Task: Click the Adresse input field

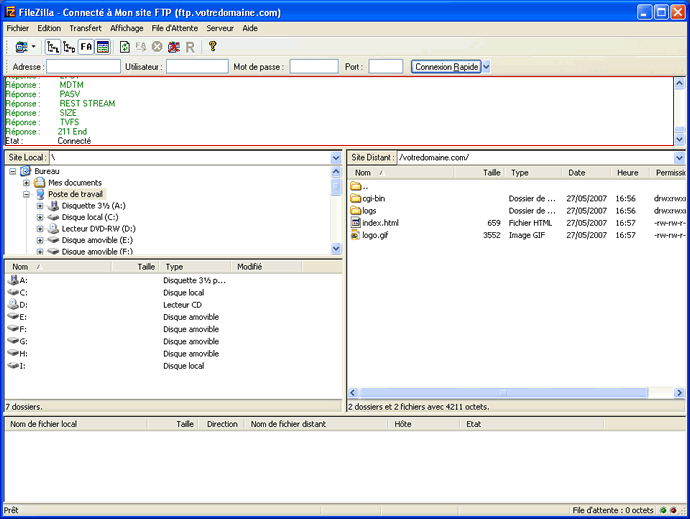Action: coord(83,67)
